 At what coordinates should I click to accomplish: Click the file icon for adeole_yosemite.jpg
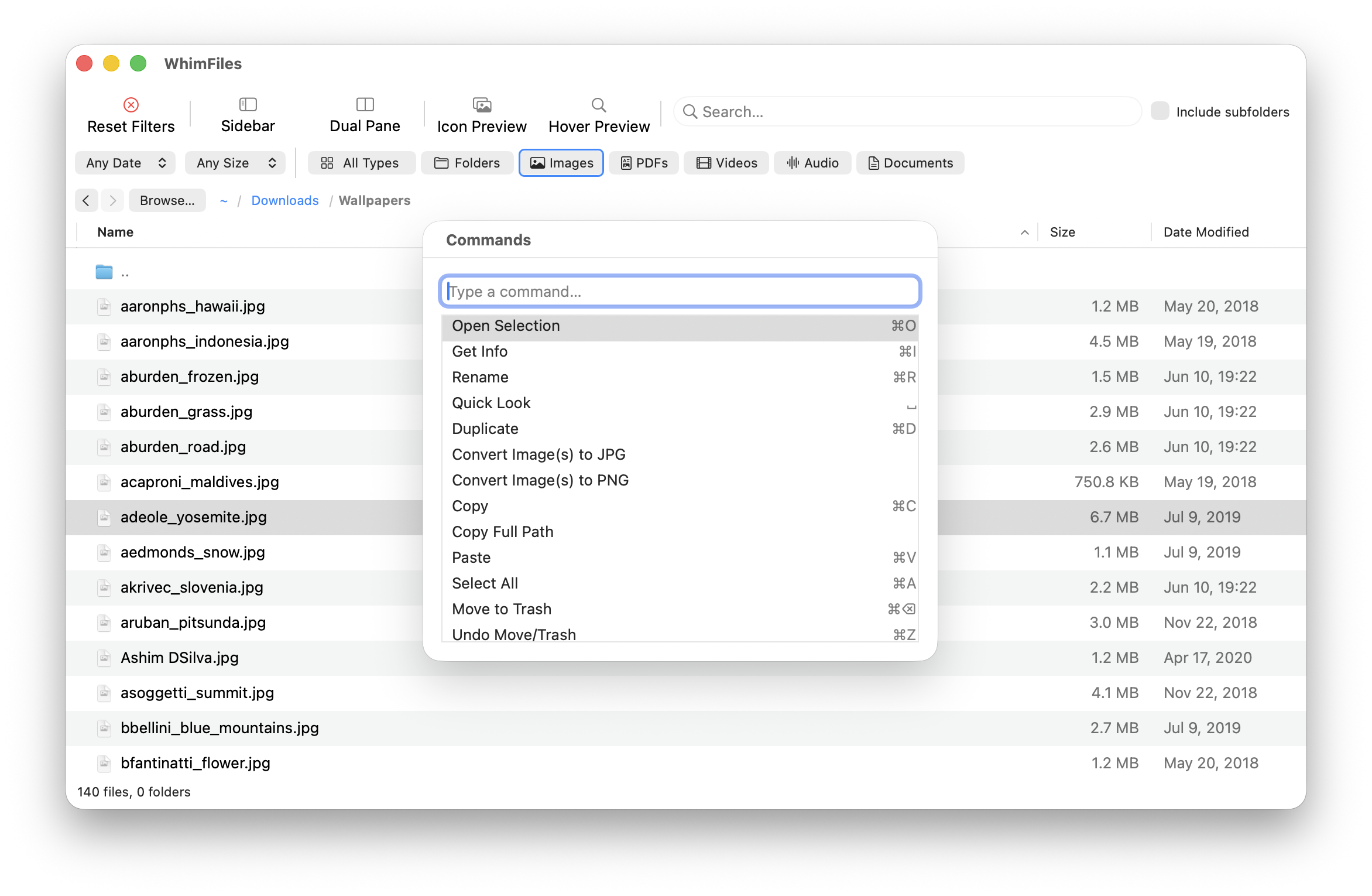(104, 517)
